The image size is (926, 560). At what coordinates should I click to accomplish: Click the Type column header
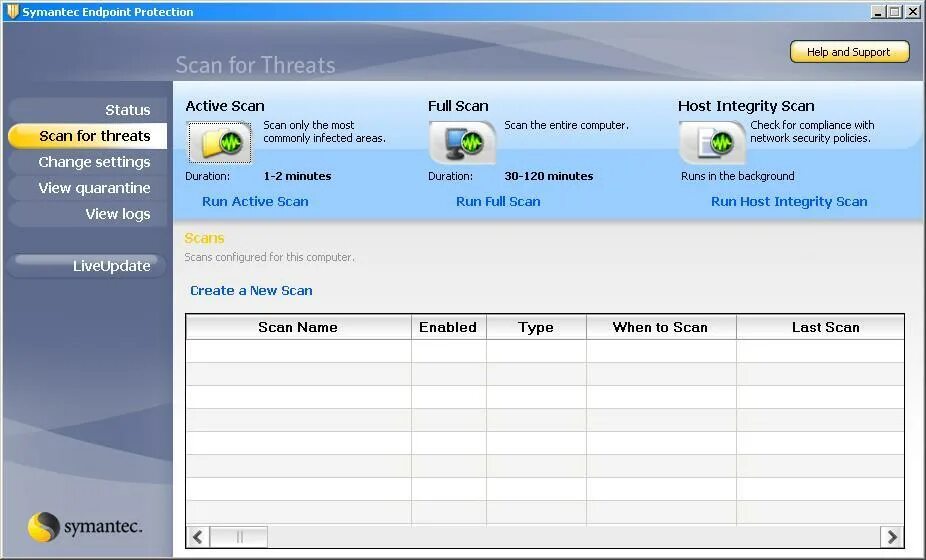click(536, 327)
